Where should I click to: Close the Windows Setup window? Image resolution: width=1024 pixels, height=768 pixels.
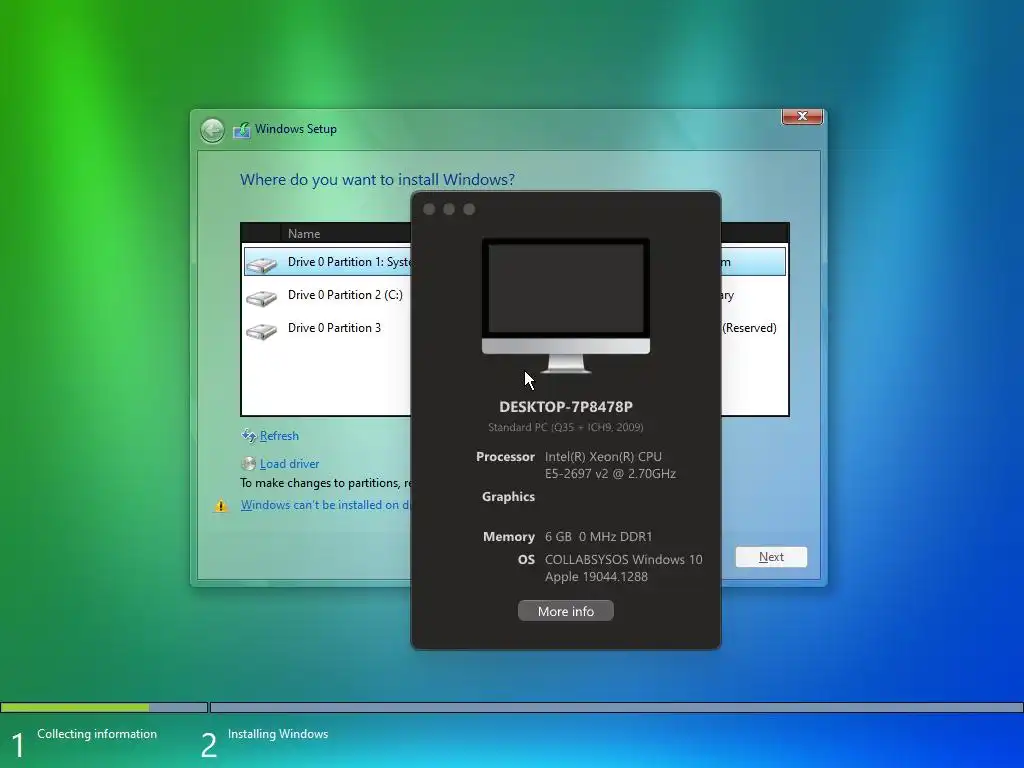pos(802,116)
